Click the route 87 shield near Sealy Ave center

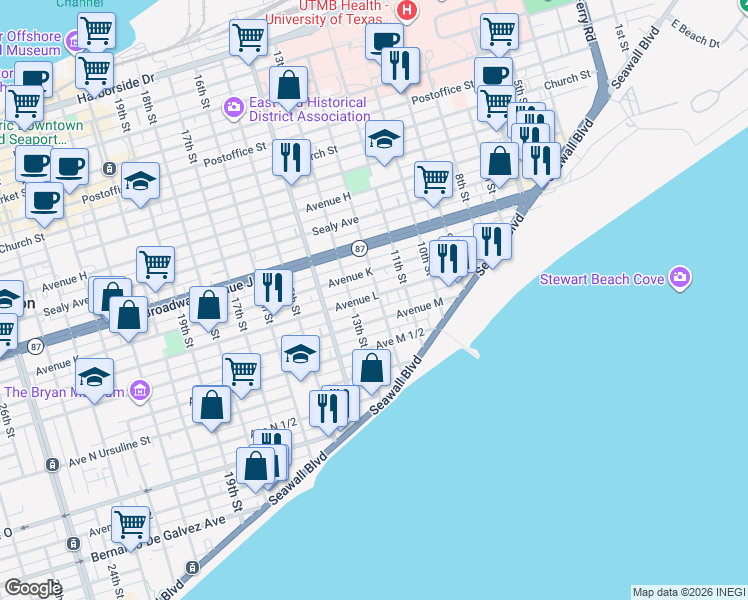tap(359, 248)
